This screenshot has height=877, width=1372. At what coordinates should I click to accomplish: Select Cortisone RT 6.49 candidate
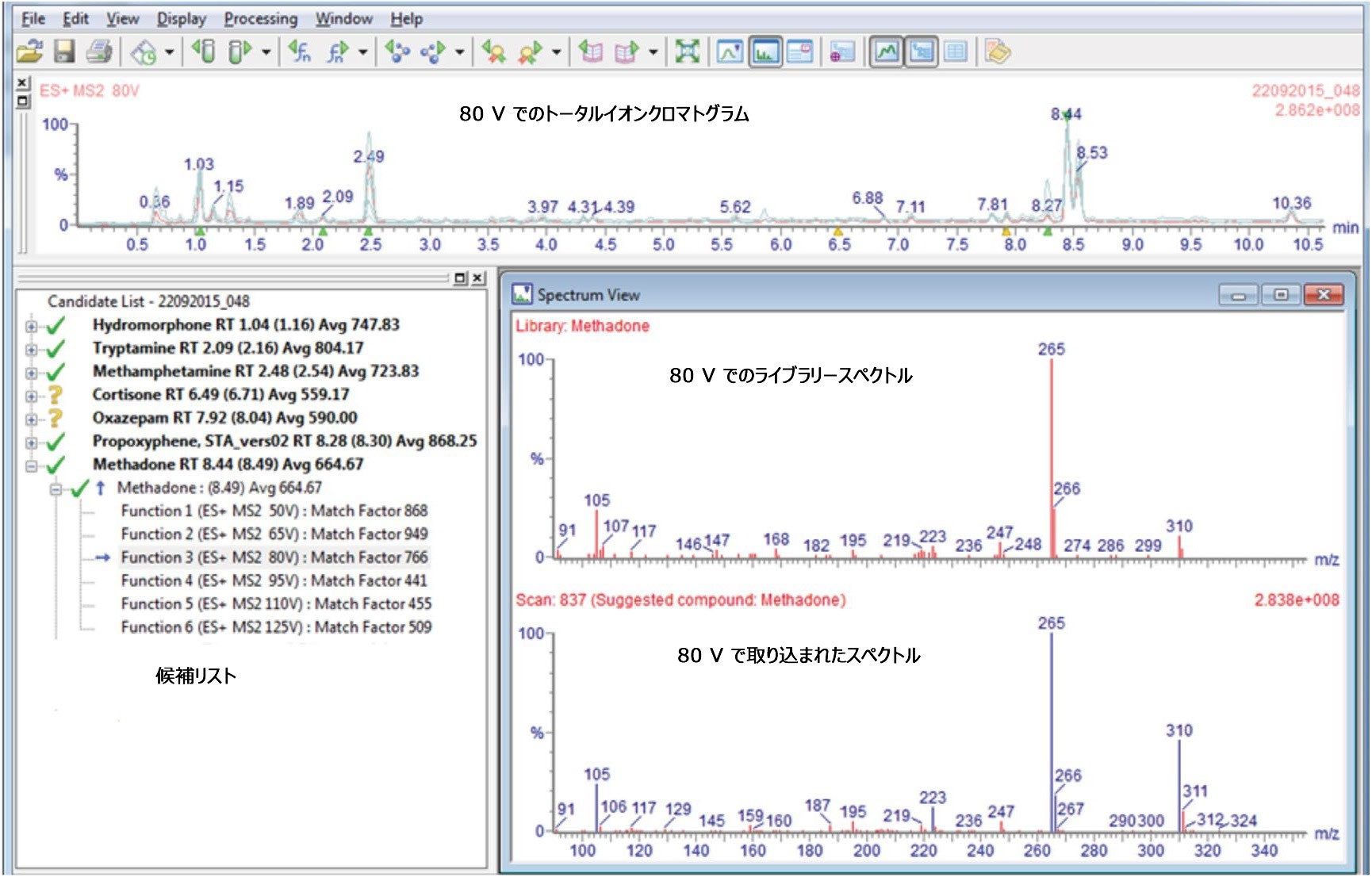(220, 394)
